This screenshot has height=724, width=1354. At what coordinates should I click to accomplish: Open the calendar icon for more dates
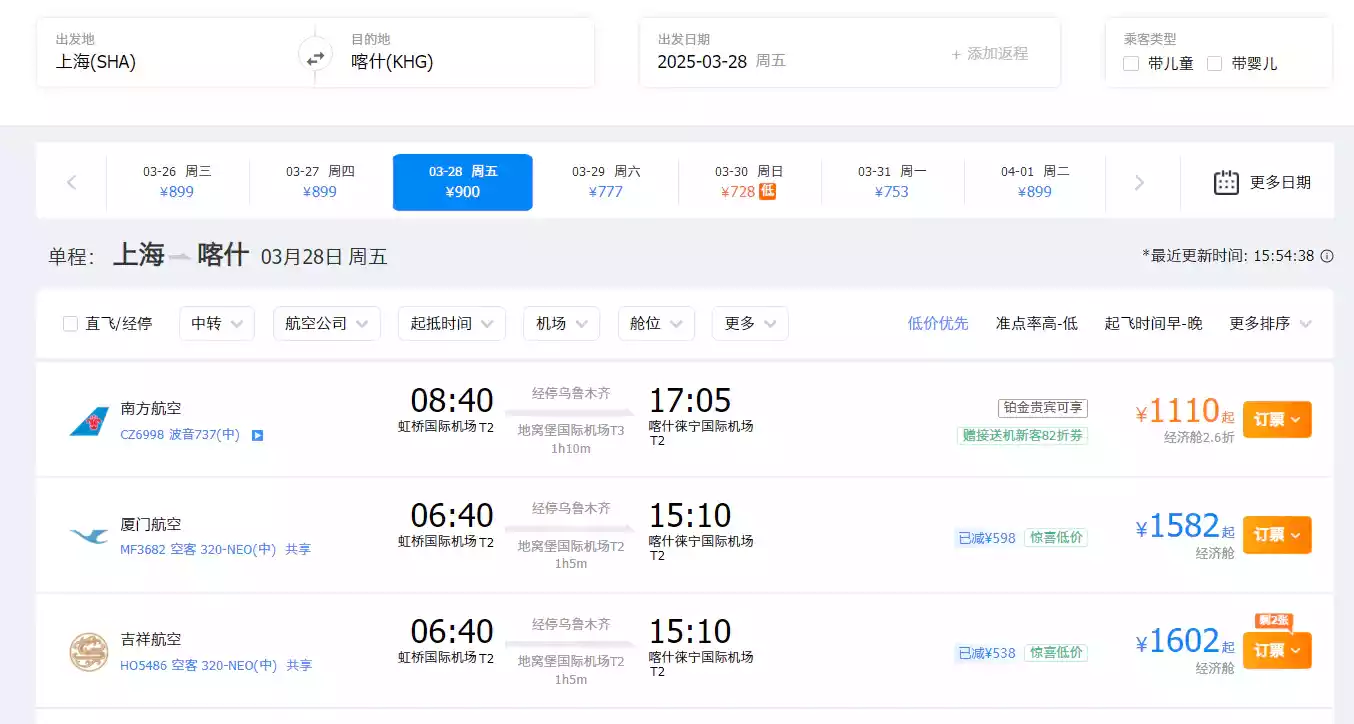click(1226, 182)
